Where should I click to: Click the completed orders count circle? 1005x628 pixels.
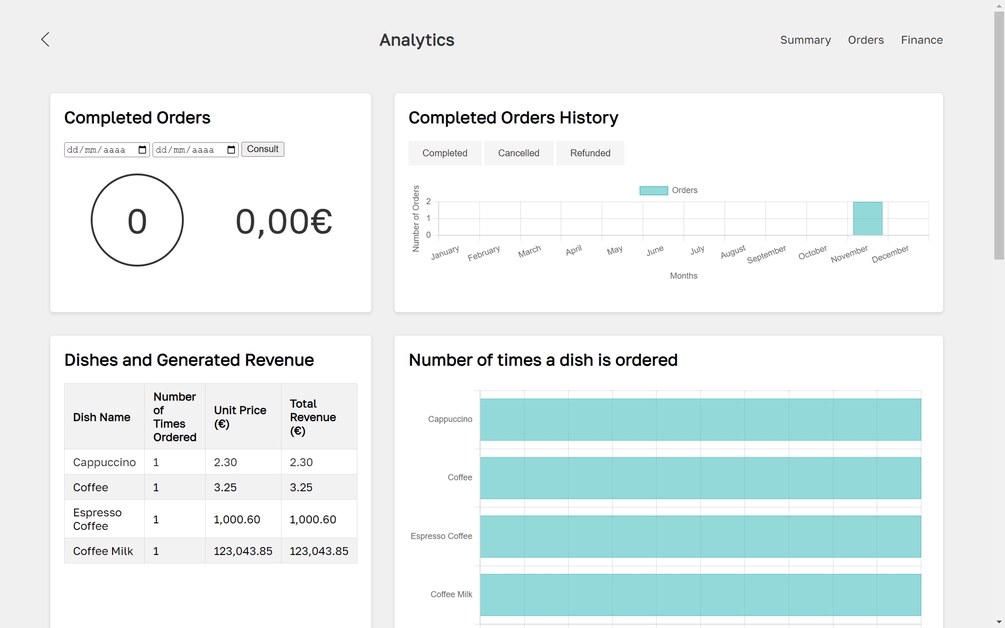137,220
